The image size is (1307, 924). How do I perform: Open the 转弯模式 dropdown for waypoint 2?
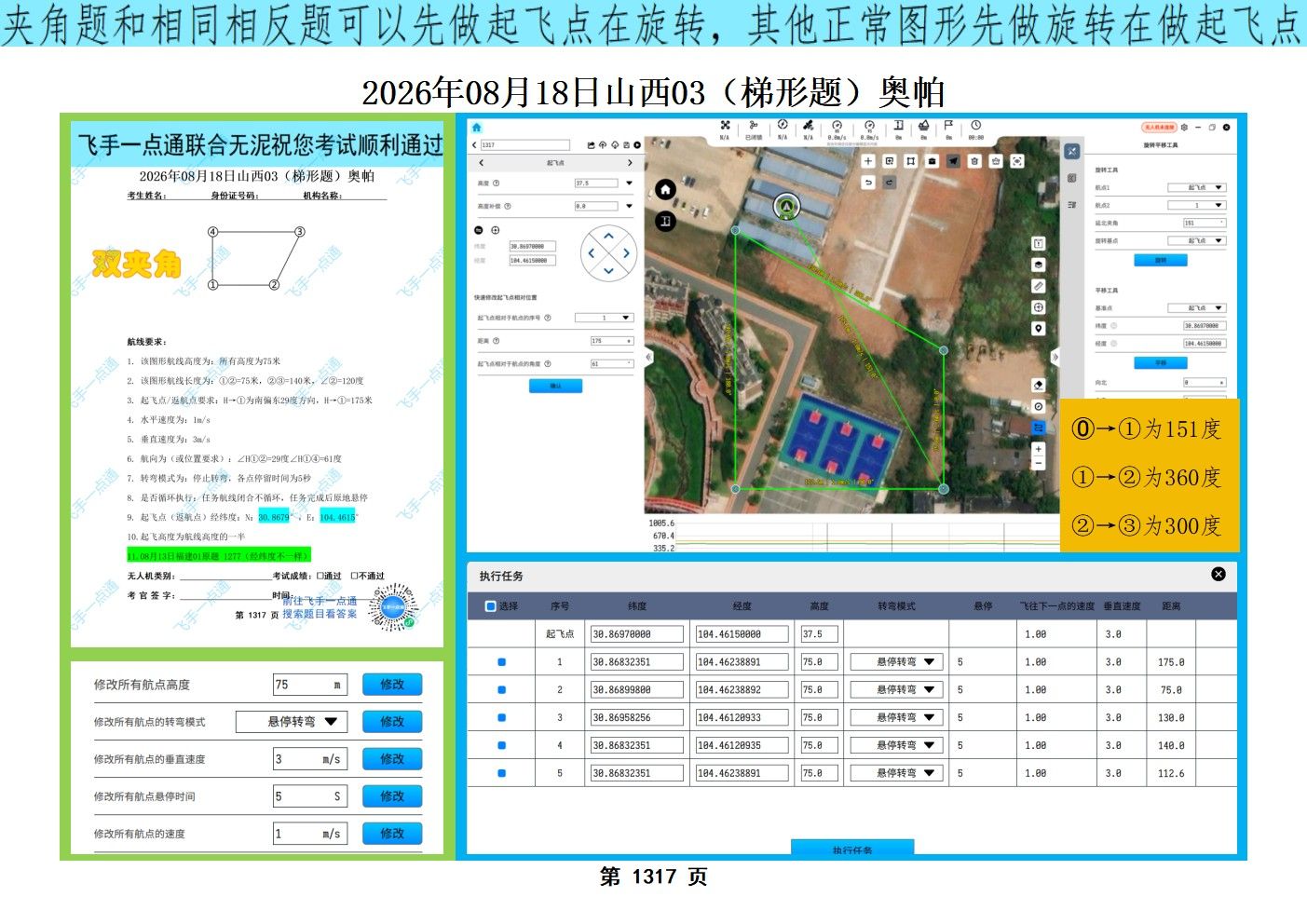[x=897, y=690]
